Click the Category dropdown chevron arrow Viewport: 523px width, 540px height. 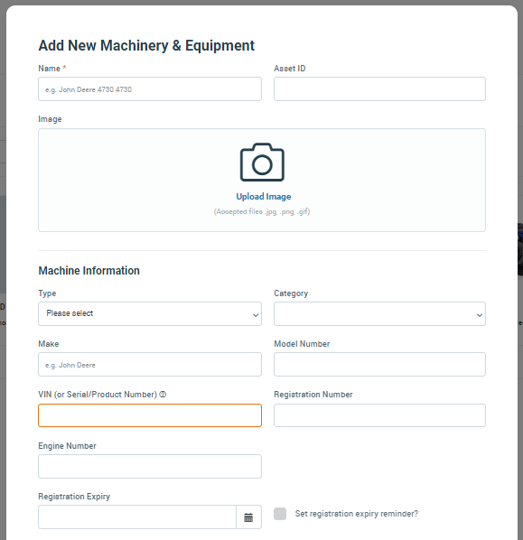479,315
